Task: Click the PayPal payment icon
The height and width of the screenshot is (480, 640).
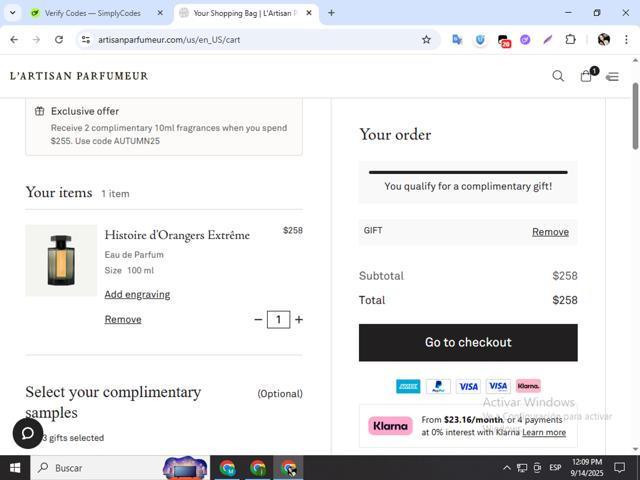Action: tap(438, 386)
